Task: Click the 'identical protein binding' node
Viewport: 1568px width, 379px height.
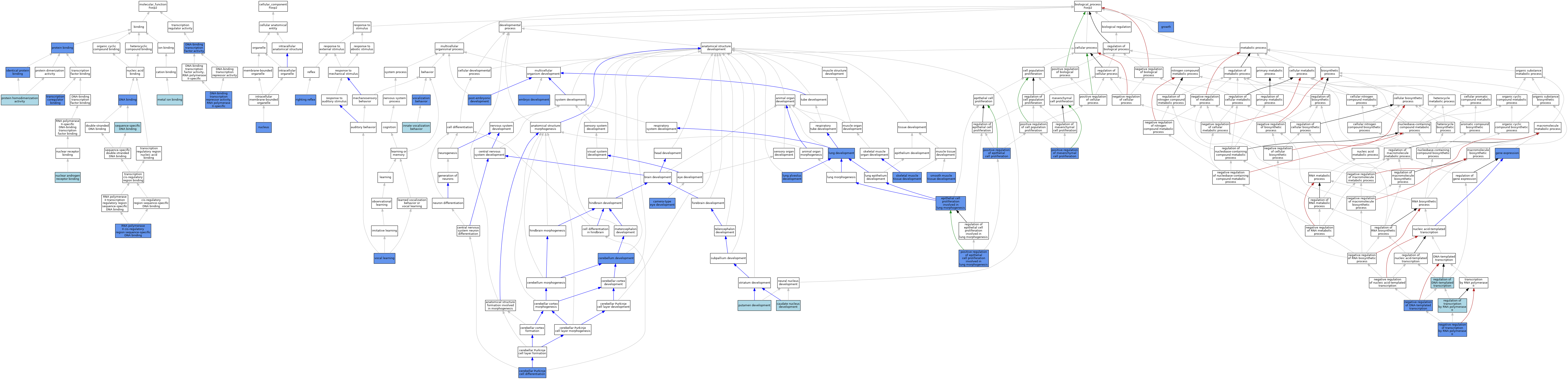Action: (18, 73)
